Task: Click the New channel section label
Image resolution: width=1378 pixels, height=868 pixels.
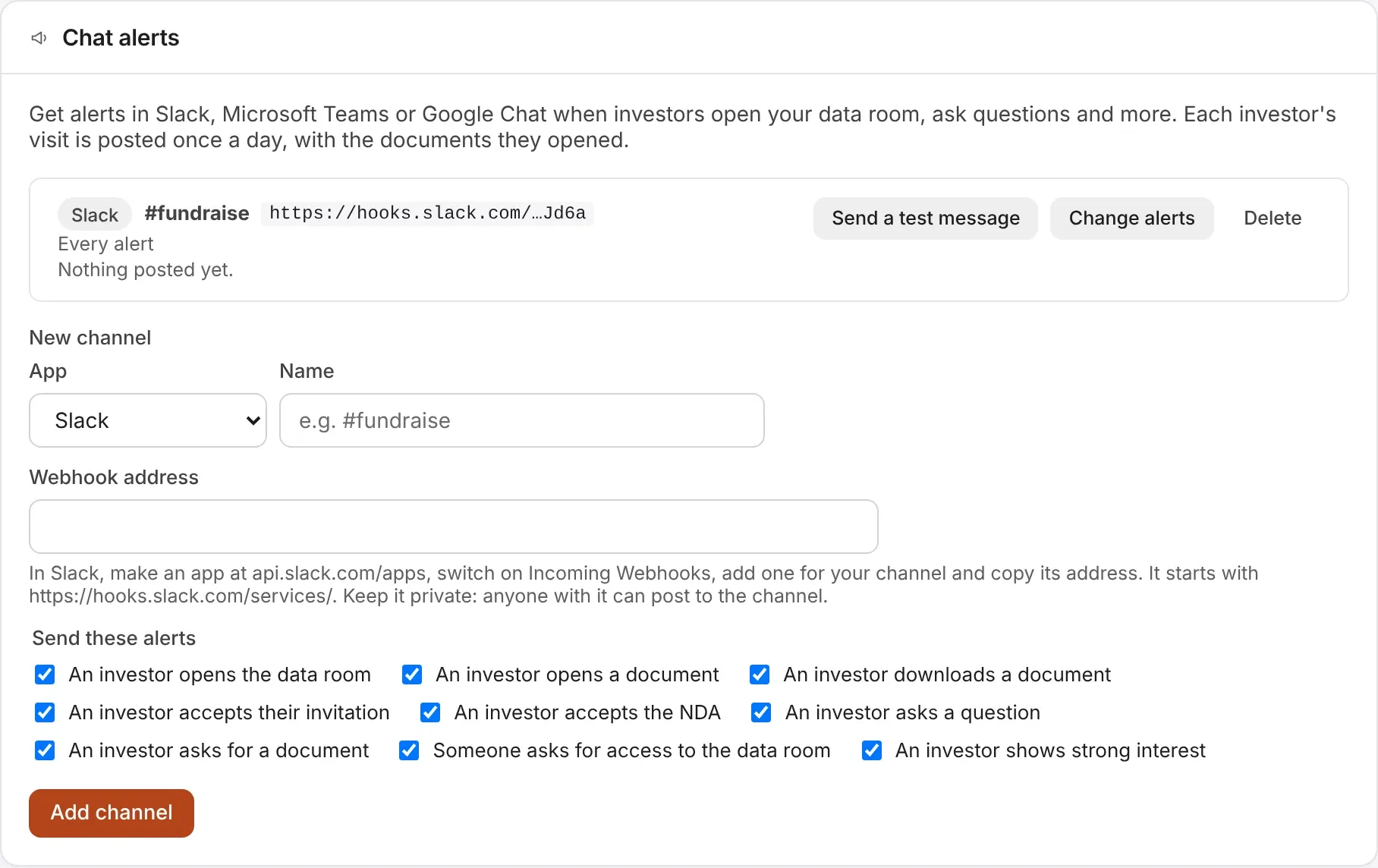Action: pyautogui.click(x=90, y=338)
